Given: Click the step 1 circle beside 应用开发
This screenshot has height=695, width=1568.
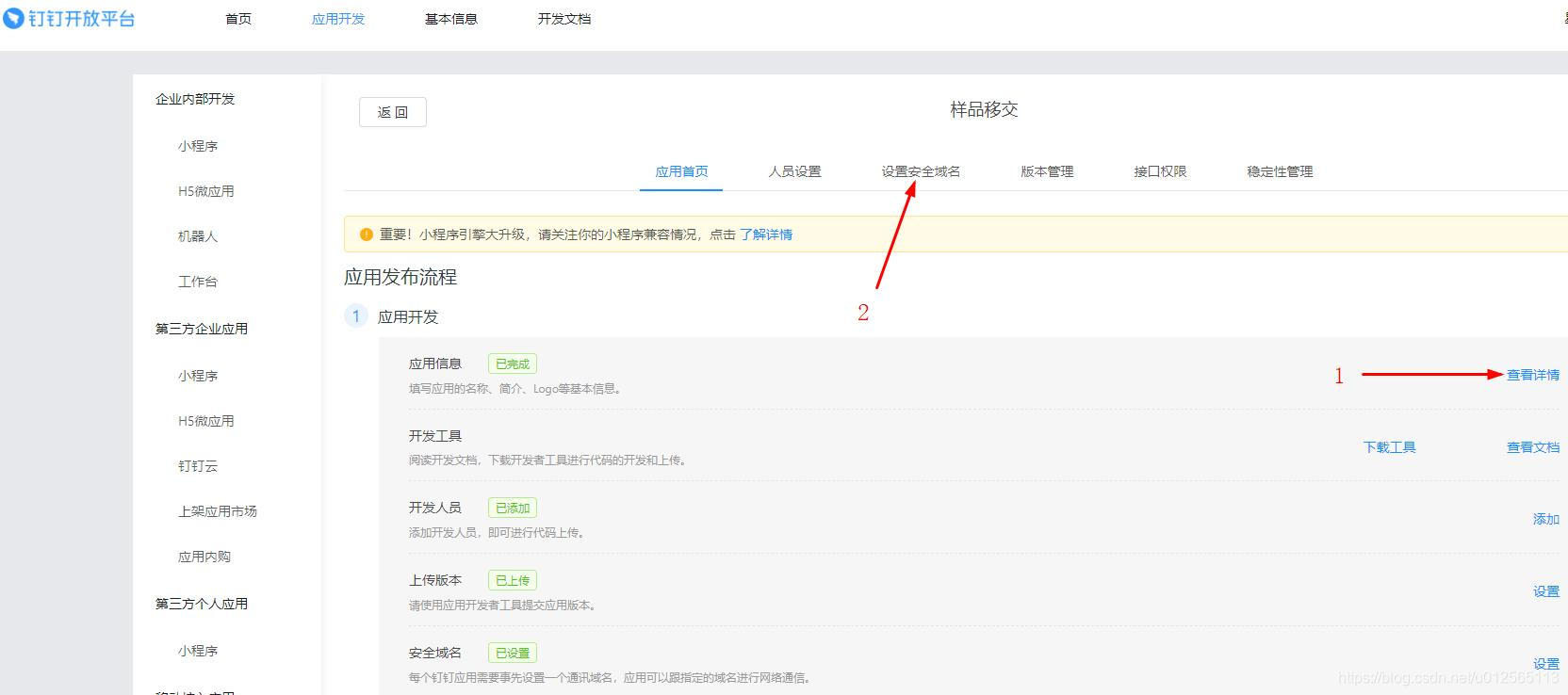Looking at the screenshot, I should click(x=356, y=316).
